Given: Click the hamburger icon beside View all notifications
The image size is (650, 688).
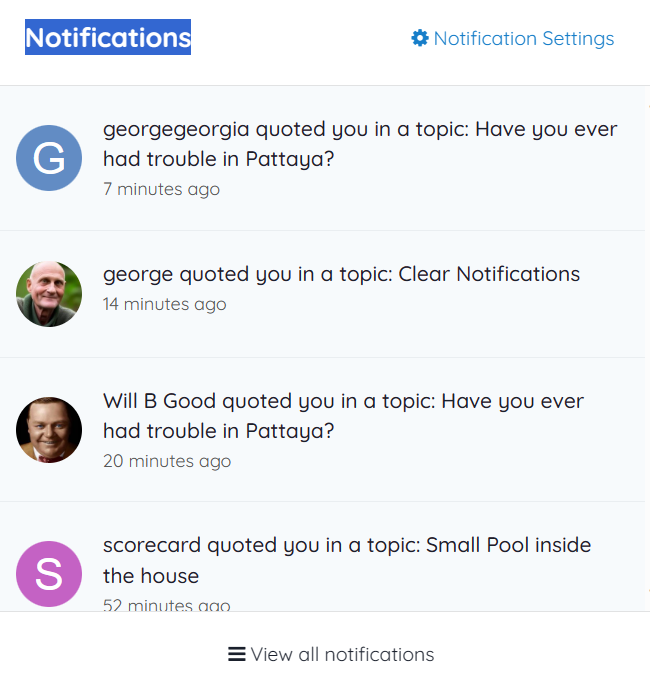Looking at the screenshot, I should point(237,654).
